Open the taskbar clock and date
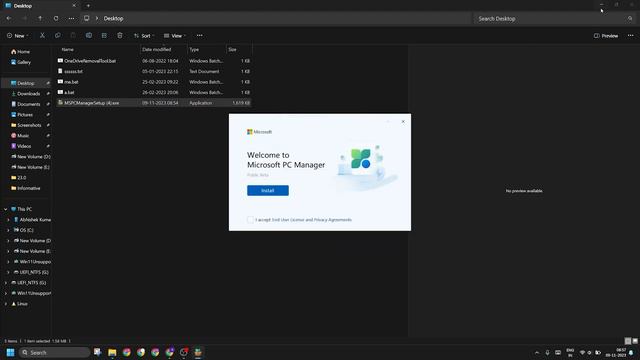 coord(616,353)
